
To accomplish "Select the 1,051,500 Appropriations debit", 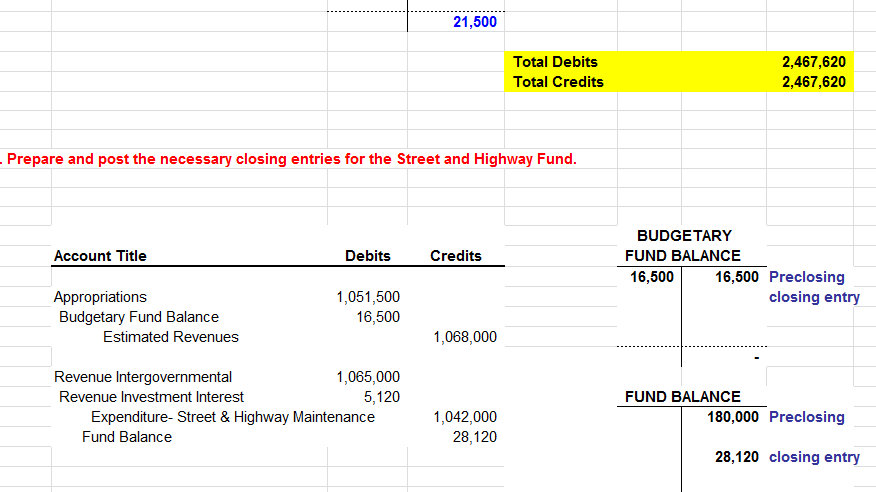I will point(368,297).
